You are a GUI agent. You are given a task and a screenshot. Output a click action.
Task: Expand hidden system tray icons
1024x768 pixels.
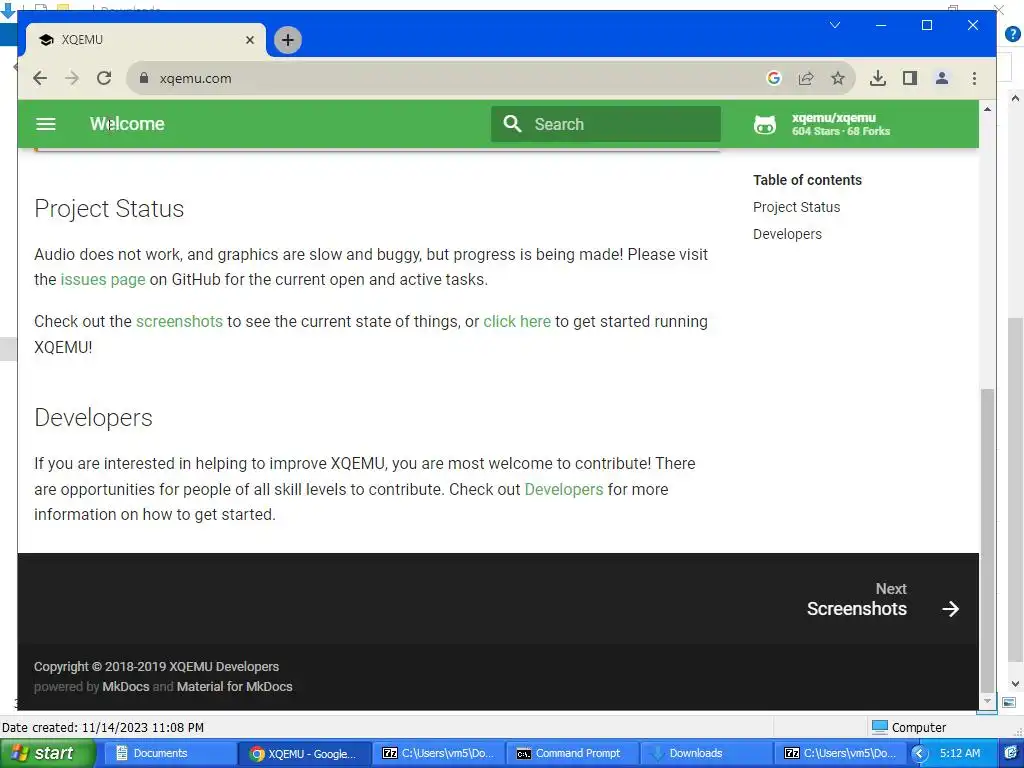pos(920,754)
